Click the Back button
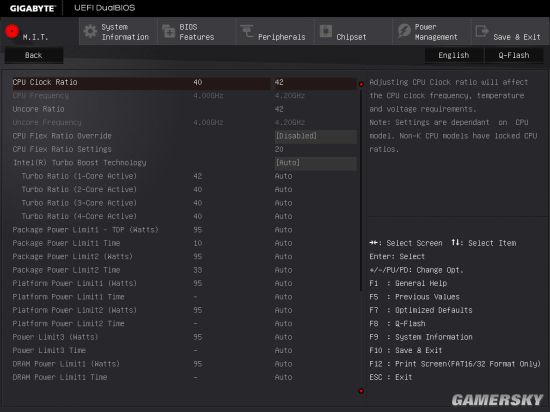The image size is (550, 412). point(34,55)
